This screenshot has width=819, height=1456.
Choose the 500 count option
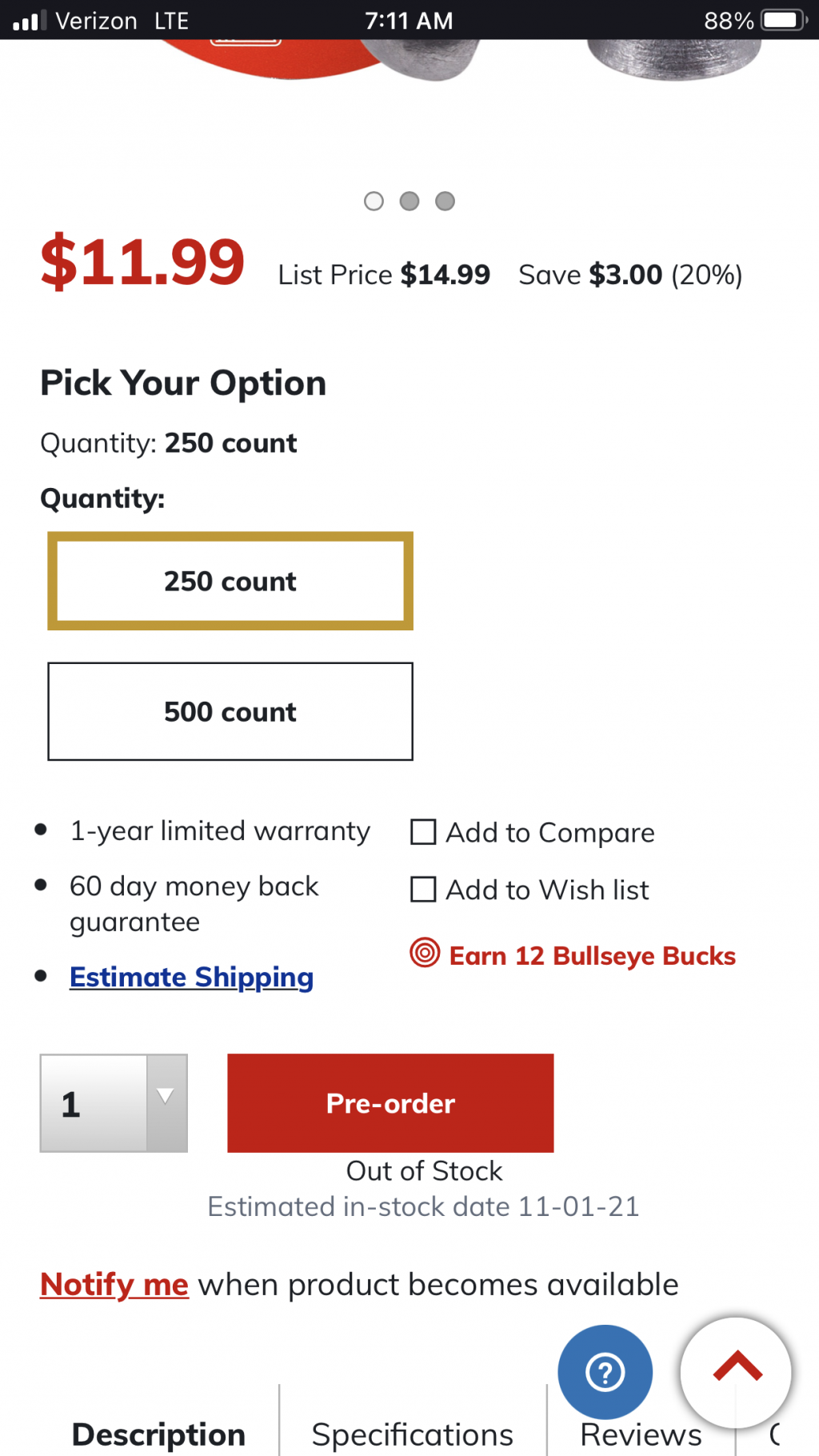pos(230,711)
